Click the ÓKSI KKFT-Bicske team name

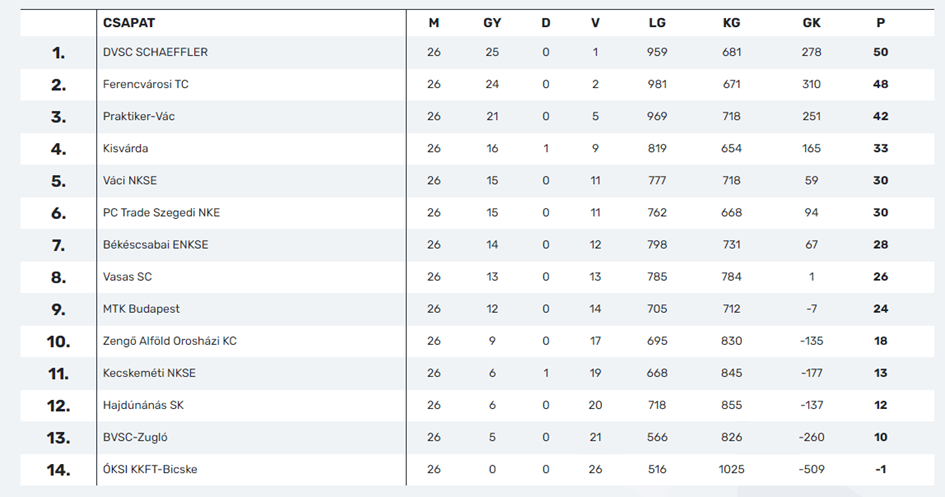150,469
